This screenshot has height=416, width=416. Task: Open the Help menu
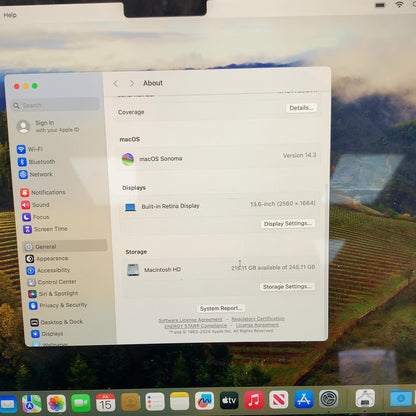click(10, 15)
